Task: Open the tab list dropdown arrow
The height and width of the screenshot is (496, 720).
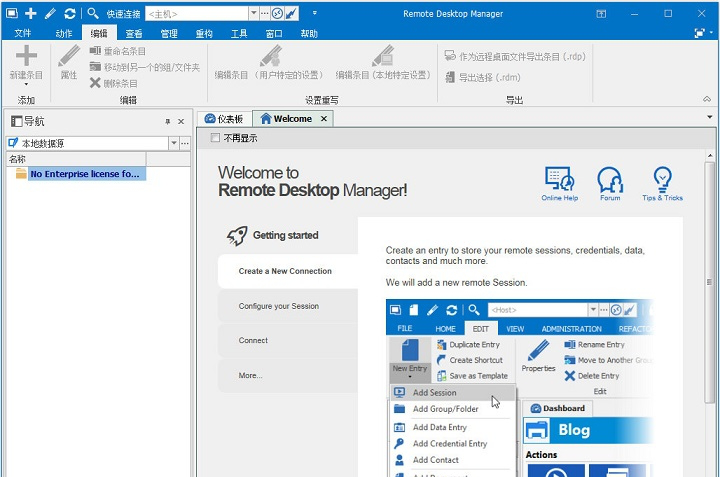Action: pos(709,118)
